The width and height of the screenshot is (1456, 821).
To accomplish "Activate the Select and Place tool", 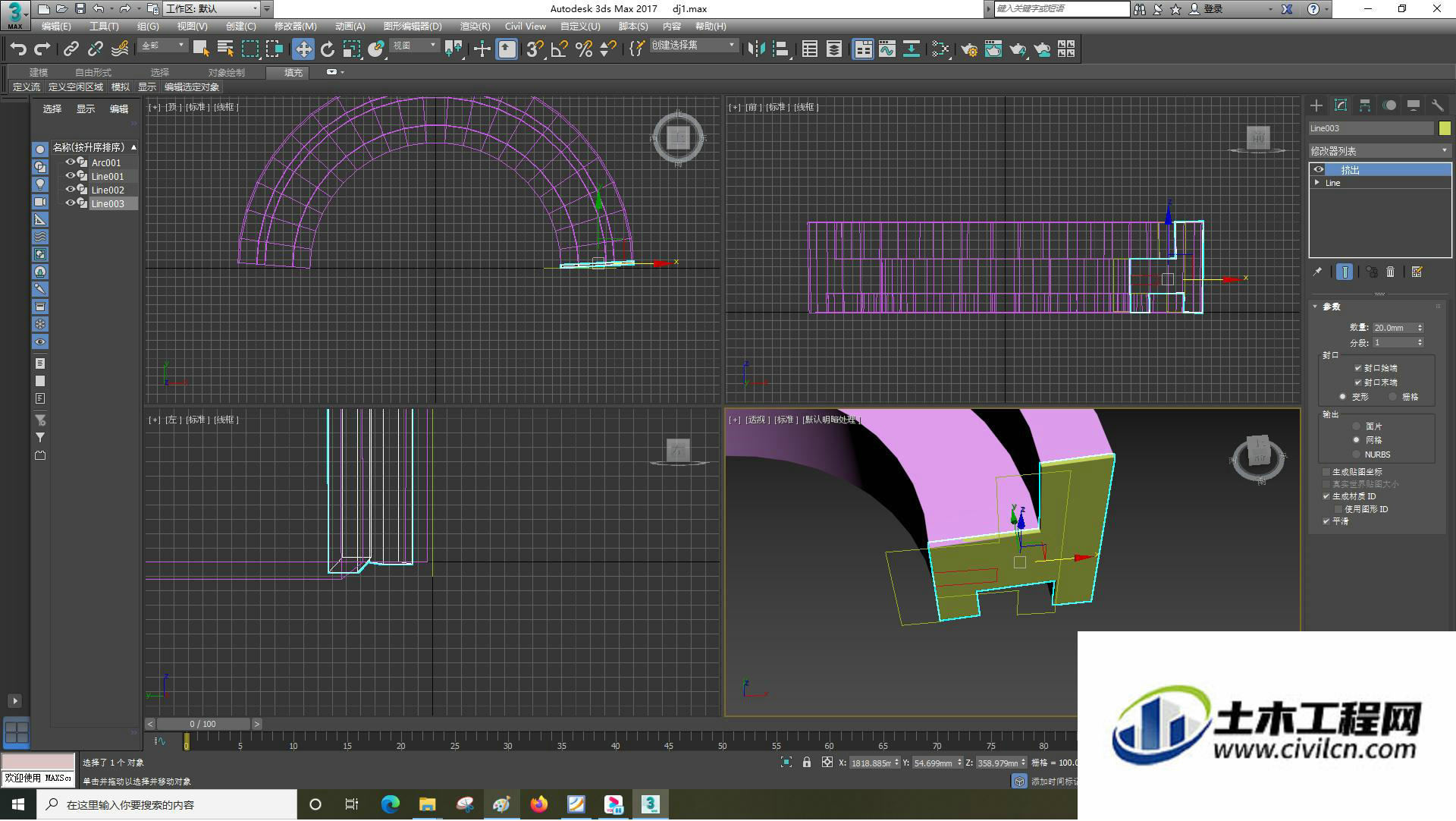I will [x=376, y=49].
